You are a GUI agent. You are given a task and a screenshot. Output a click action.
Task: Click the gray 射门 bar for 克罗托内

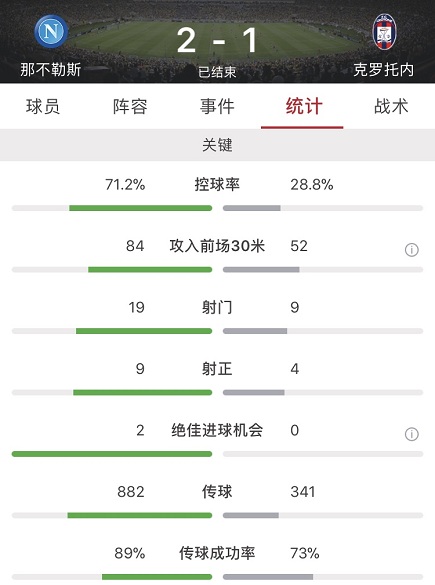pos(255,331)
